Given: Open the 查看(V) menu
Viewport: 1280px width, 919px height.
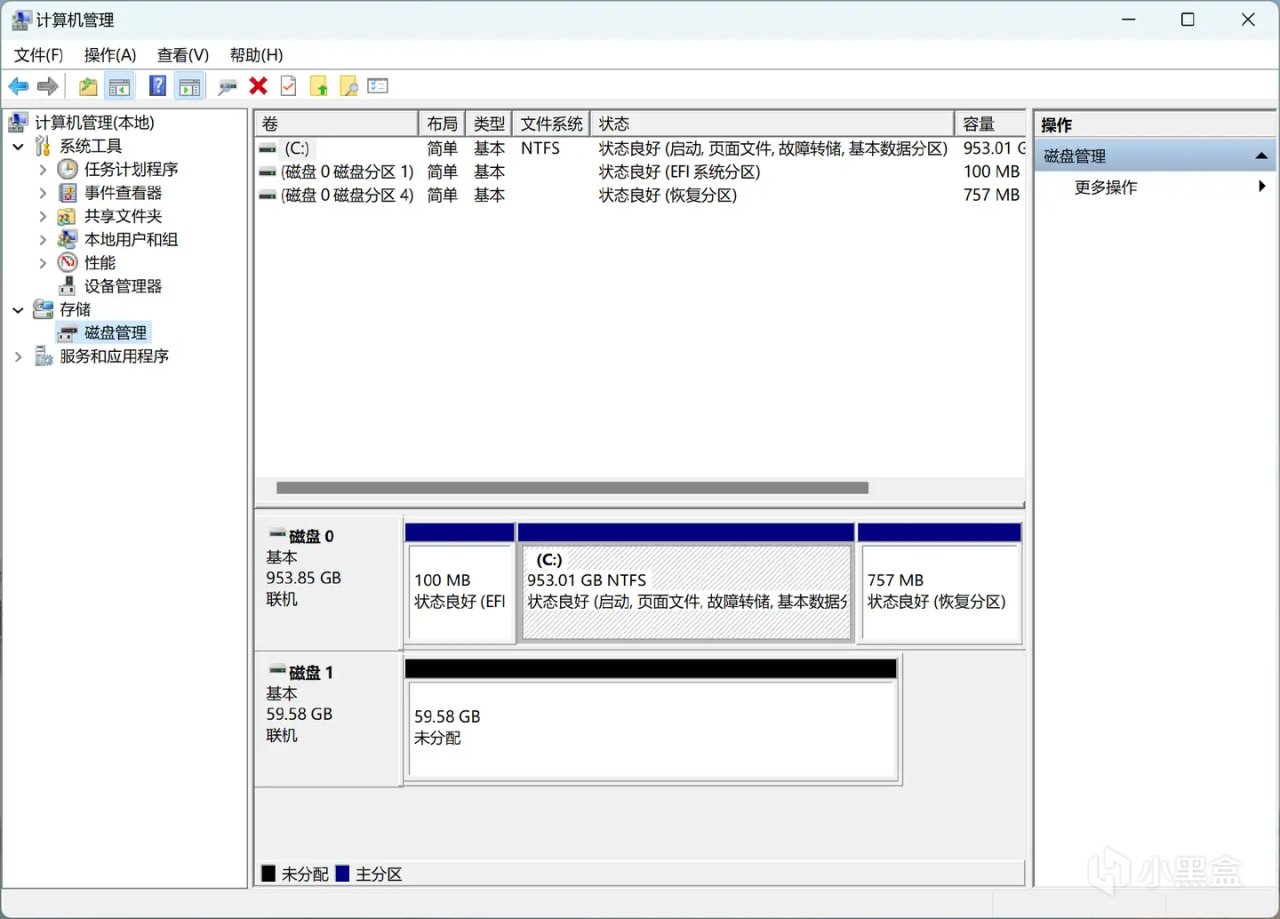Looking at the screenshot, I should click(x=183, y=55).
